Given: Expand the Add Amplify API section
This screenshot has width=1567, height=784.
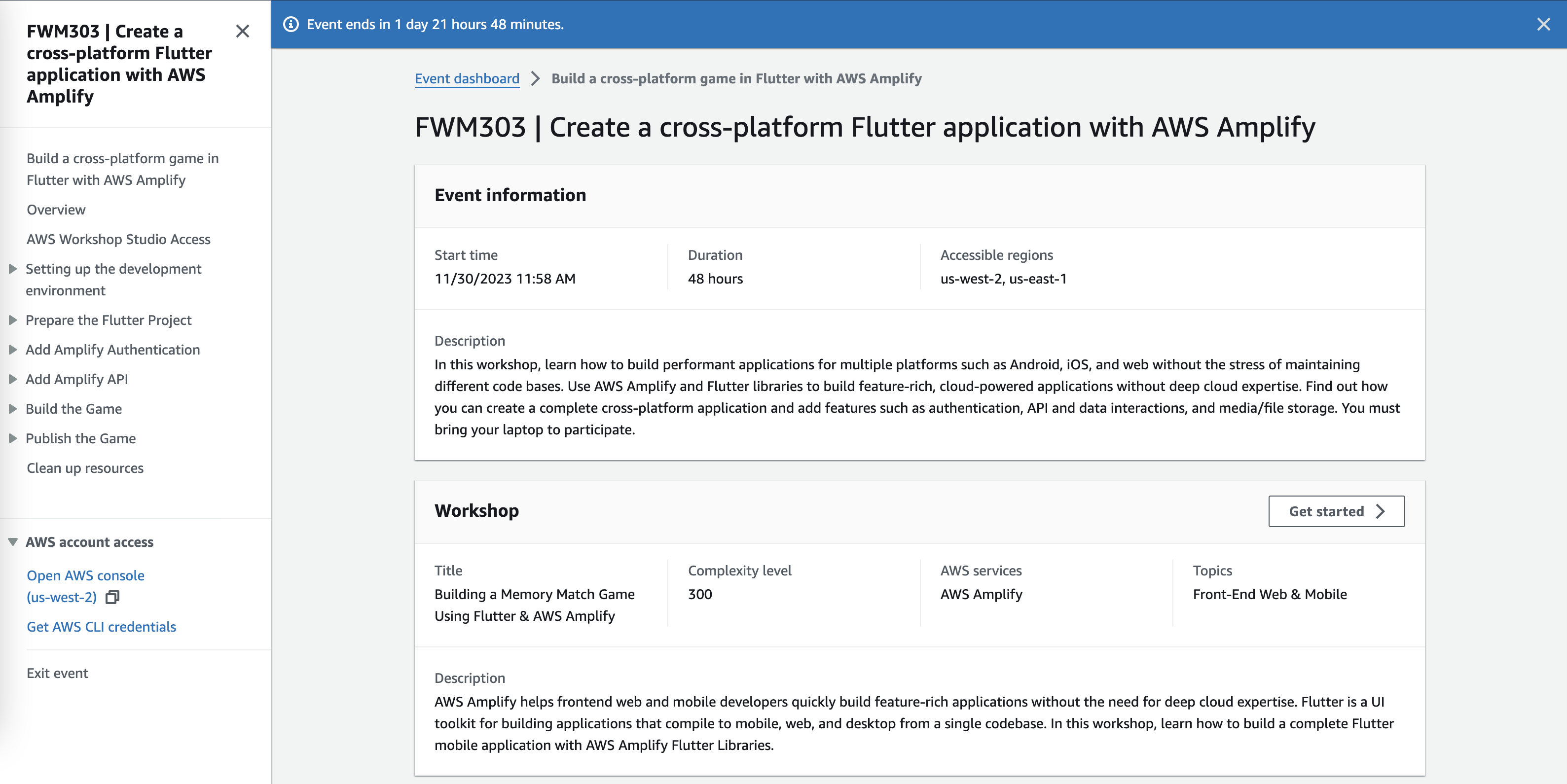Looking at the screenshot, I should 12,379.
